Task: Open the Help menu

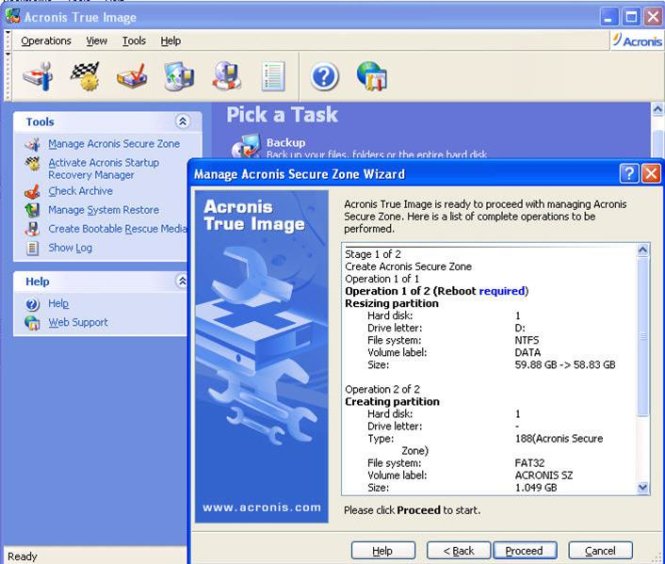Action: (x=170, y=41)
